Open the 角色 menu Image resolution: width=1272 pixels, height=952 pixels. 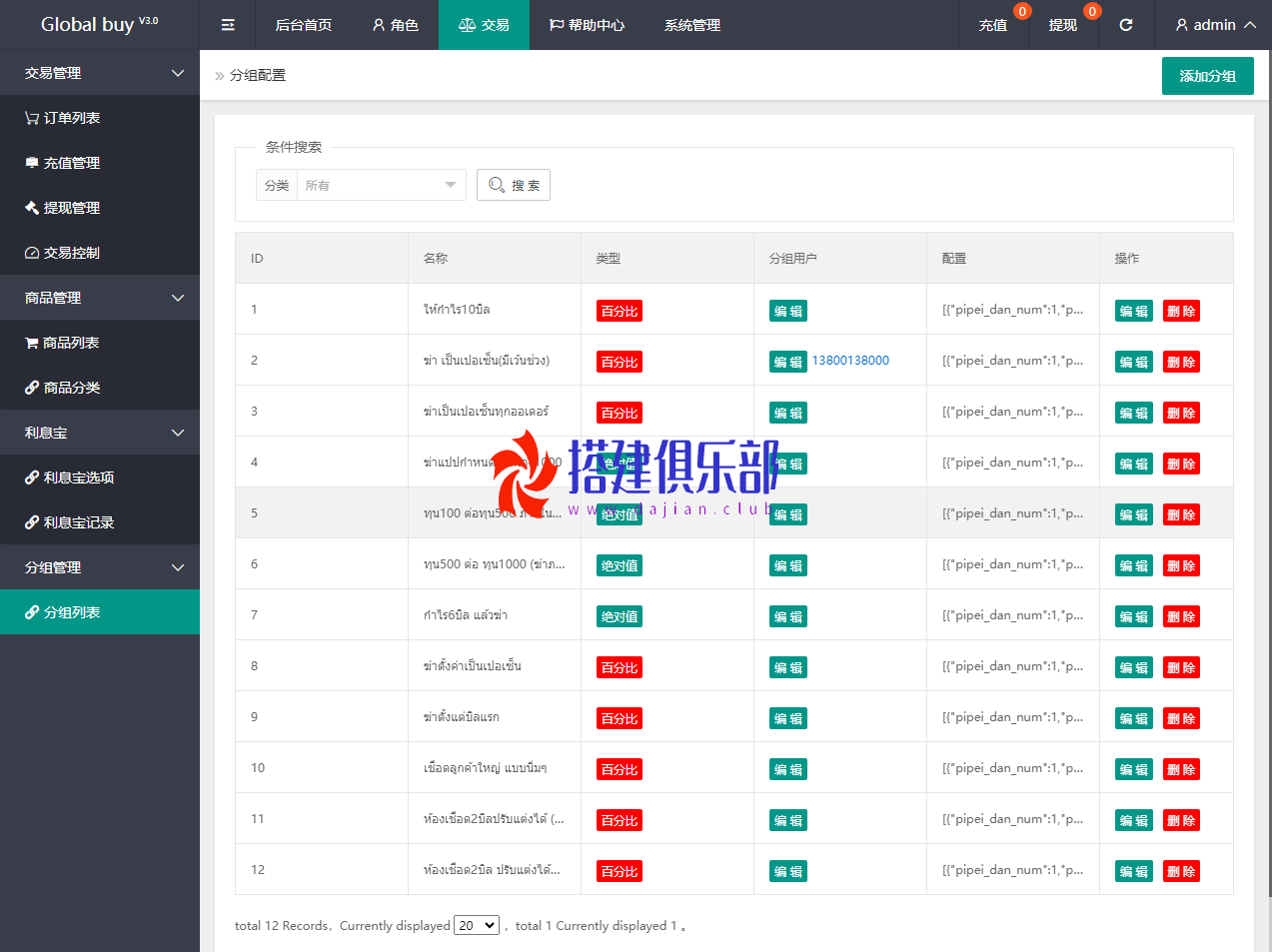click(x=396, y=25)
